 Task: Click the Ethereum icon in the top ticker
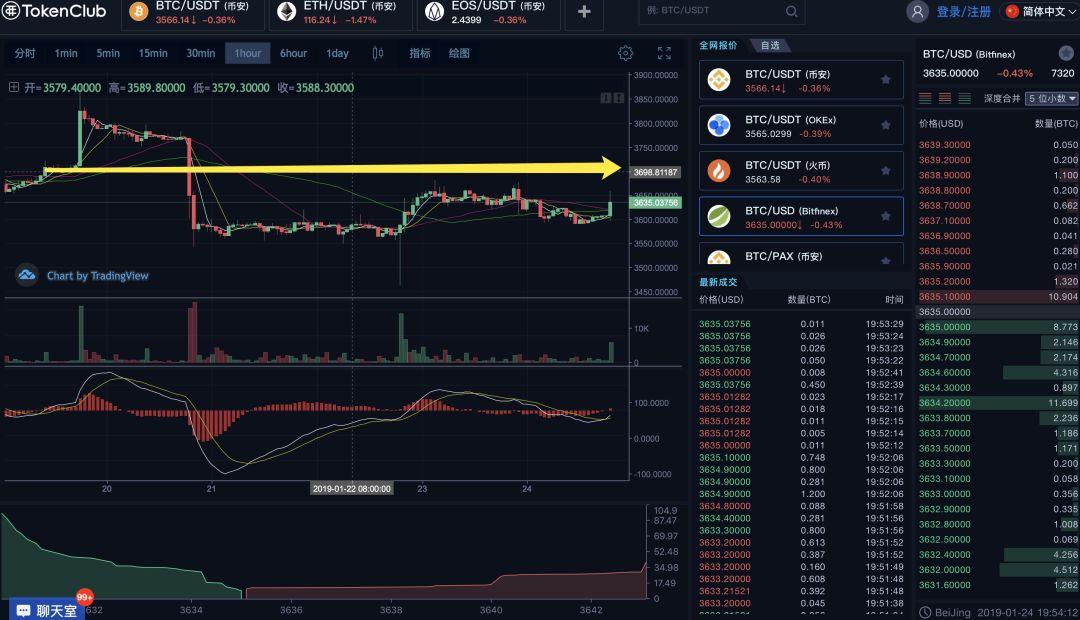[x=287, y=12]
